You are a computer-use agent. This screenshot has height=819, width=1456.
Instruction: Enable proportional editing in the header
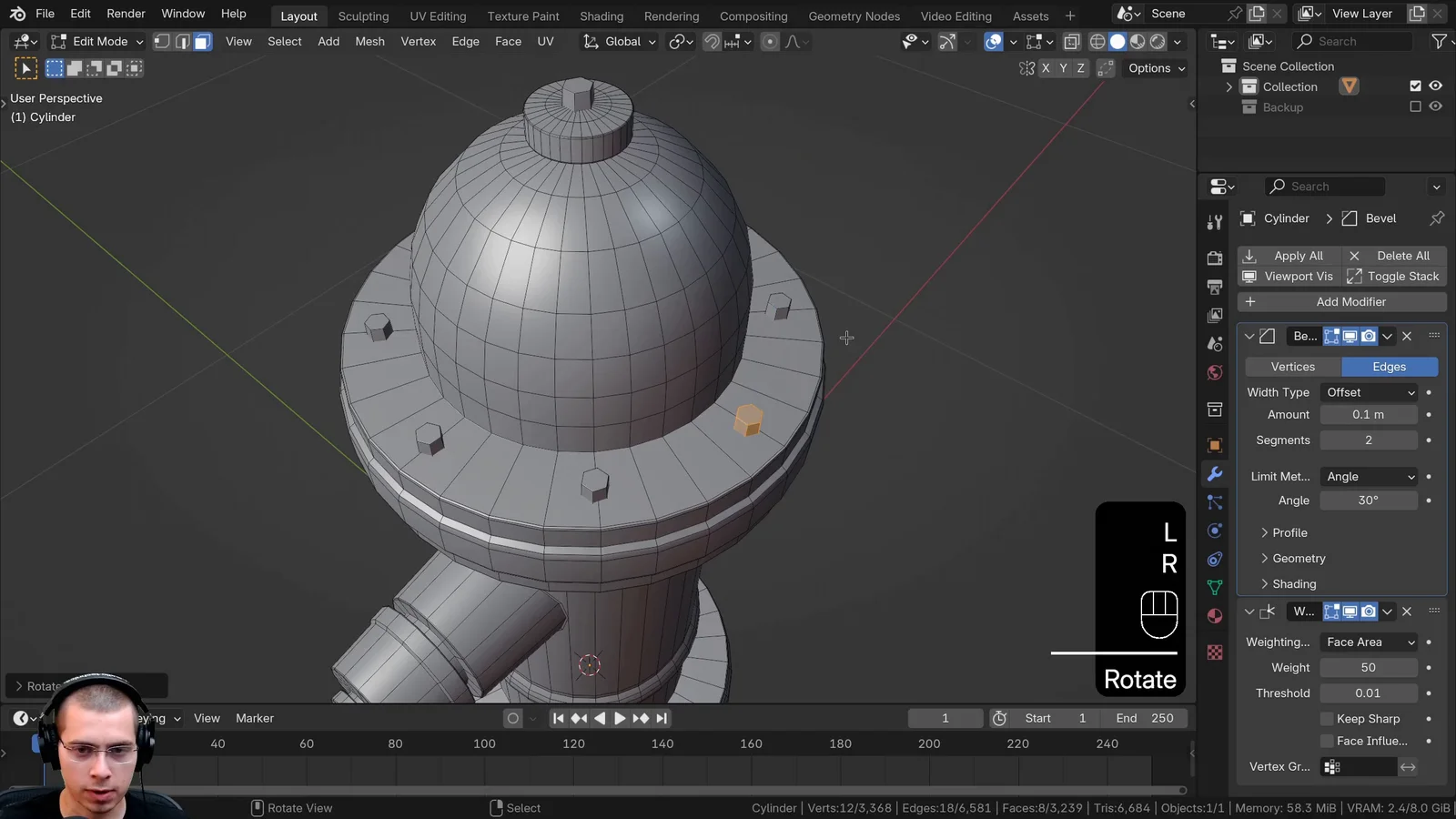coord(769,41)
